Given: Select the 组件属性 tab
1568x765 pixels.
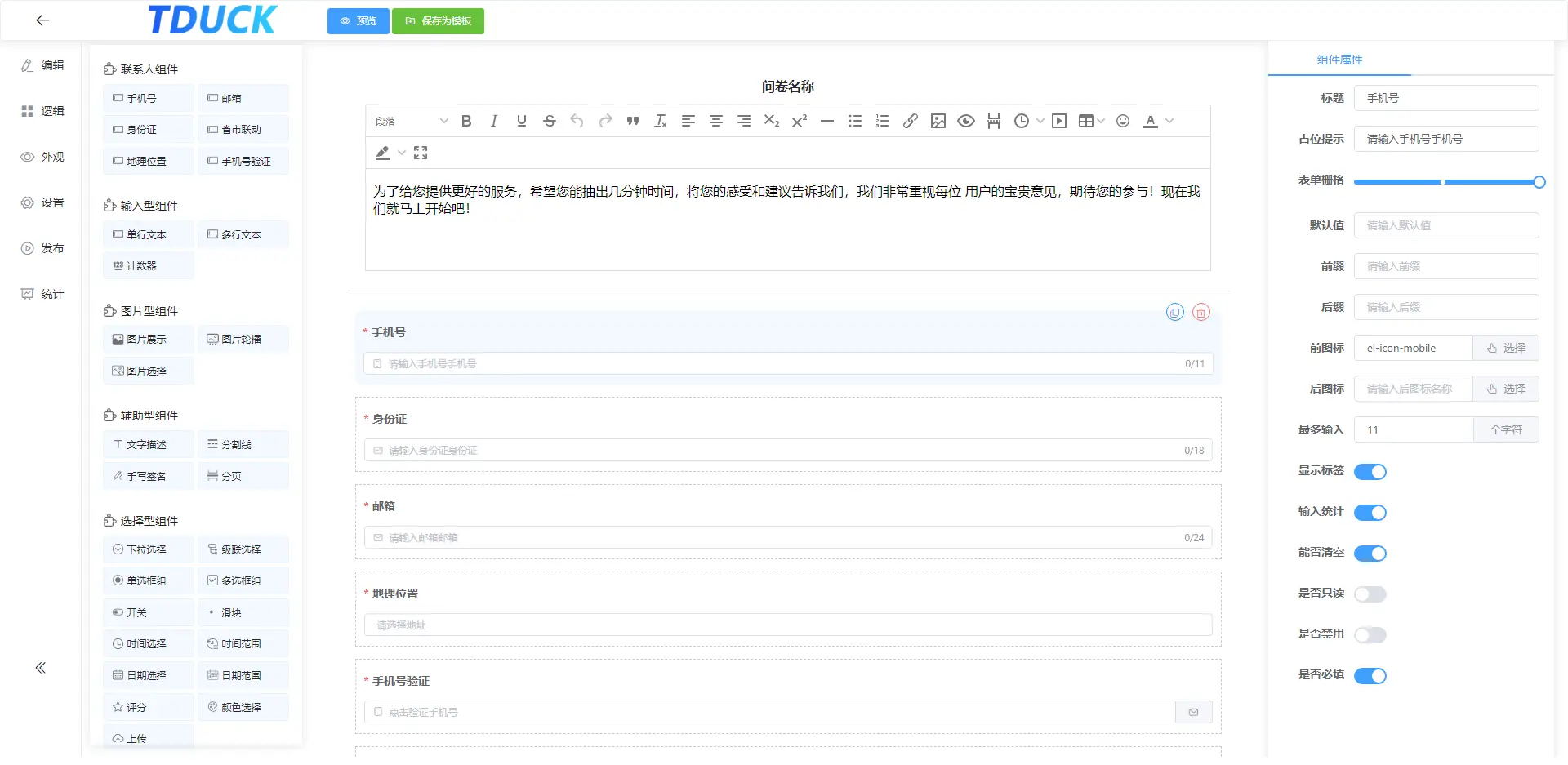Looking at the screenshot, I should [x=1339, y=60].
